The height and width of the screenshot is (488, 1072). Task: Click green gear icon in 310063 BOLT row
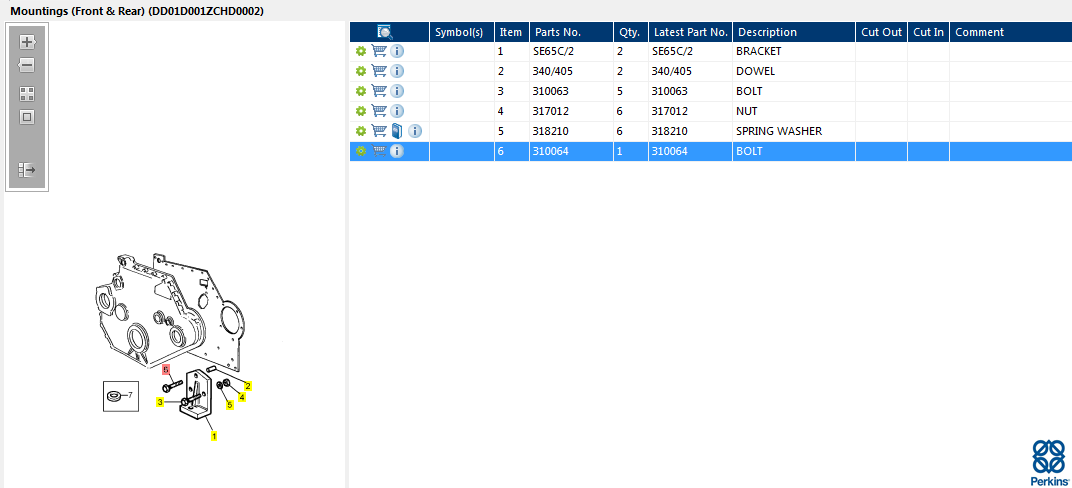[361, 91]
